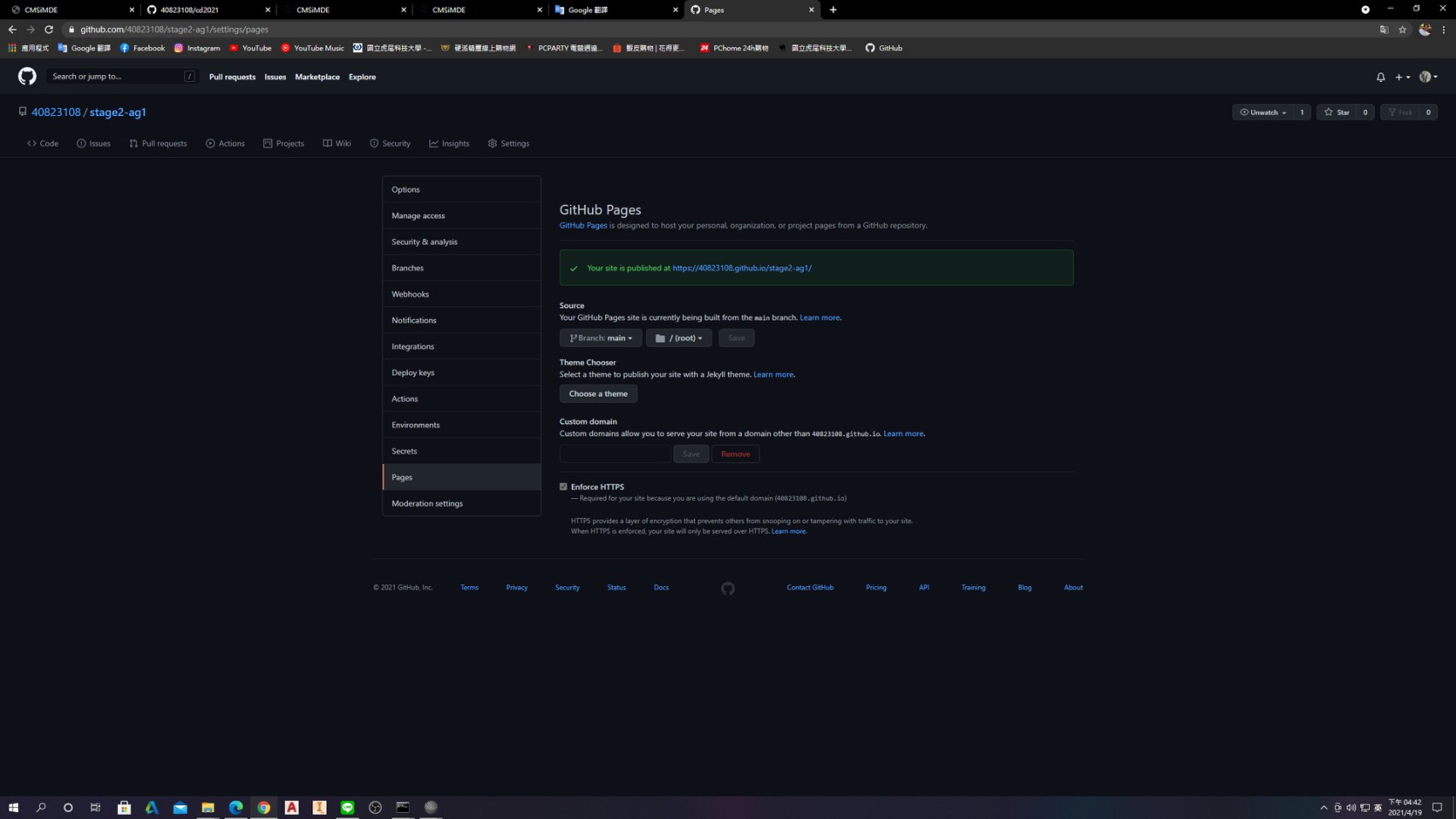Select Environments in settings sidebar
The width and height of the screenshot is (1456, 819).
coord(462,425)
